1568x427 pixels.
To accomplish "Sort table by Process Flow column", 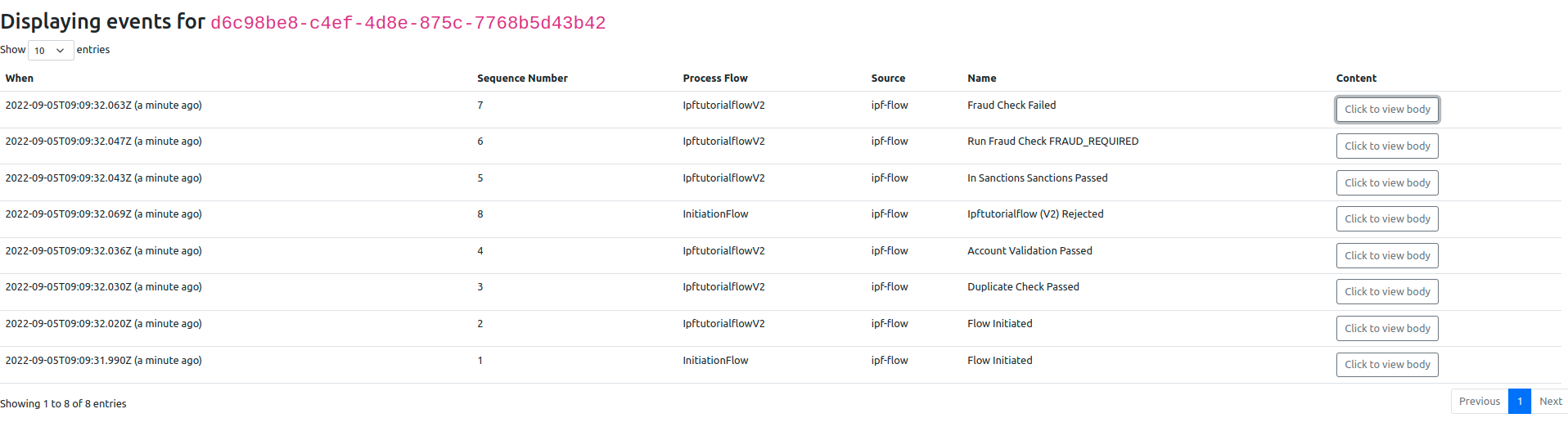I will (715, 79).
